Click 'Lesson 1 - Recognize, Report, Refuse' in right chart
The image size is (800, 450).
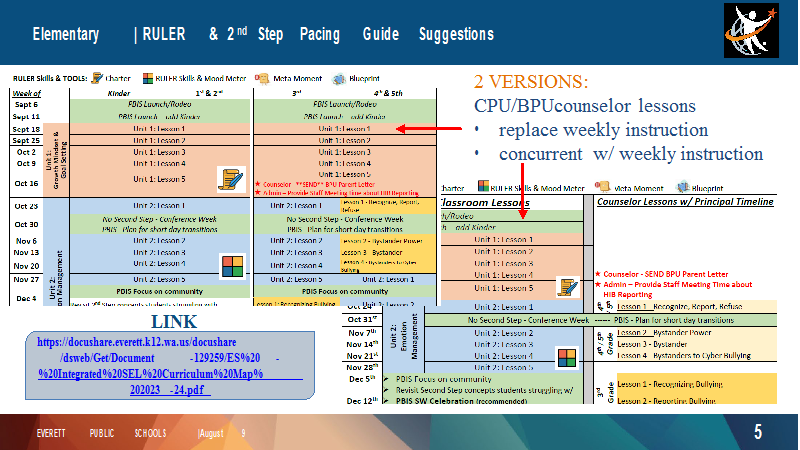click(x=680, y=307)
